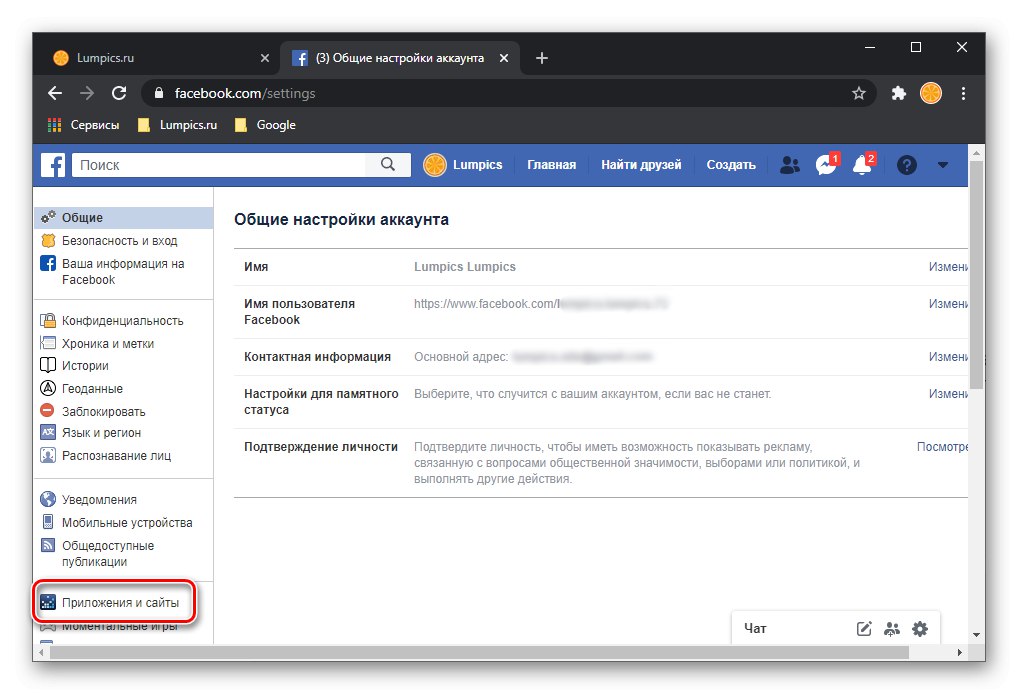
Task: Open the Сервисы apps grid bookmark
Action: (x=84, y=125)
